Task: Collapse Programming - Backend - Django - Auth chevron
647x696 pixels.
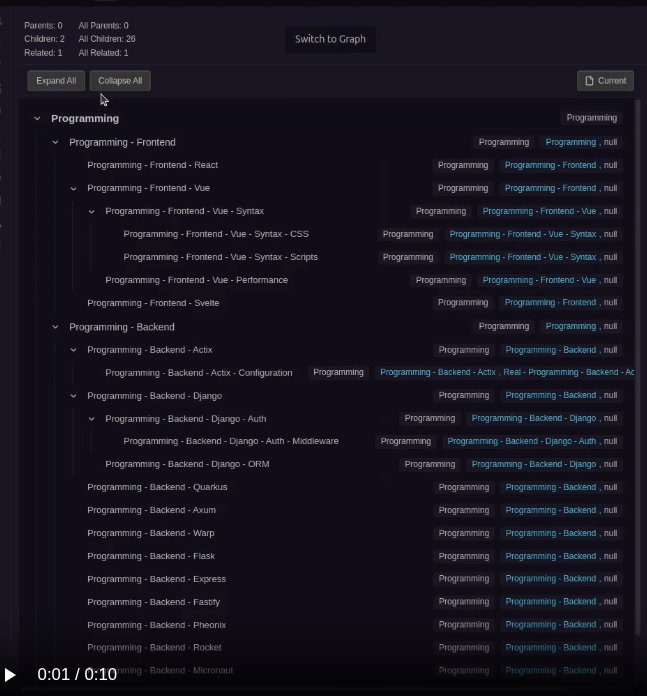Action: click(x=91, y=419)
